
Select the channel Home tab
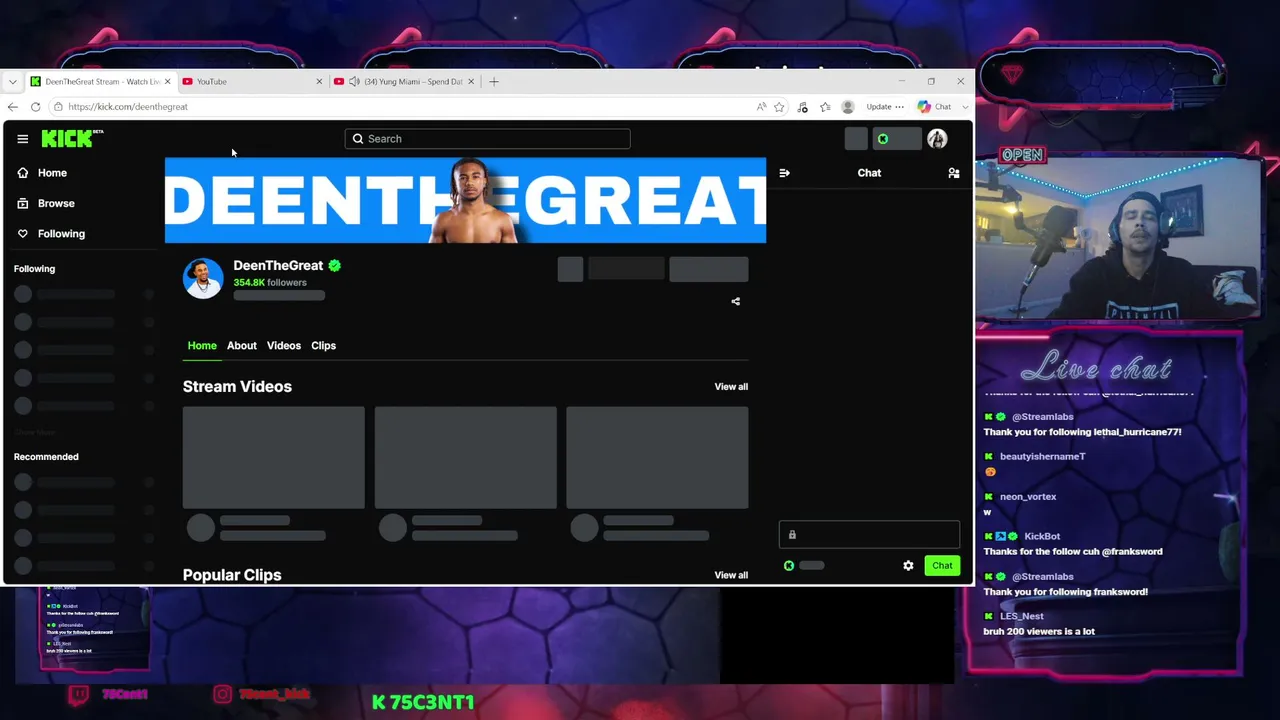click(202, 346)
